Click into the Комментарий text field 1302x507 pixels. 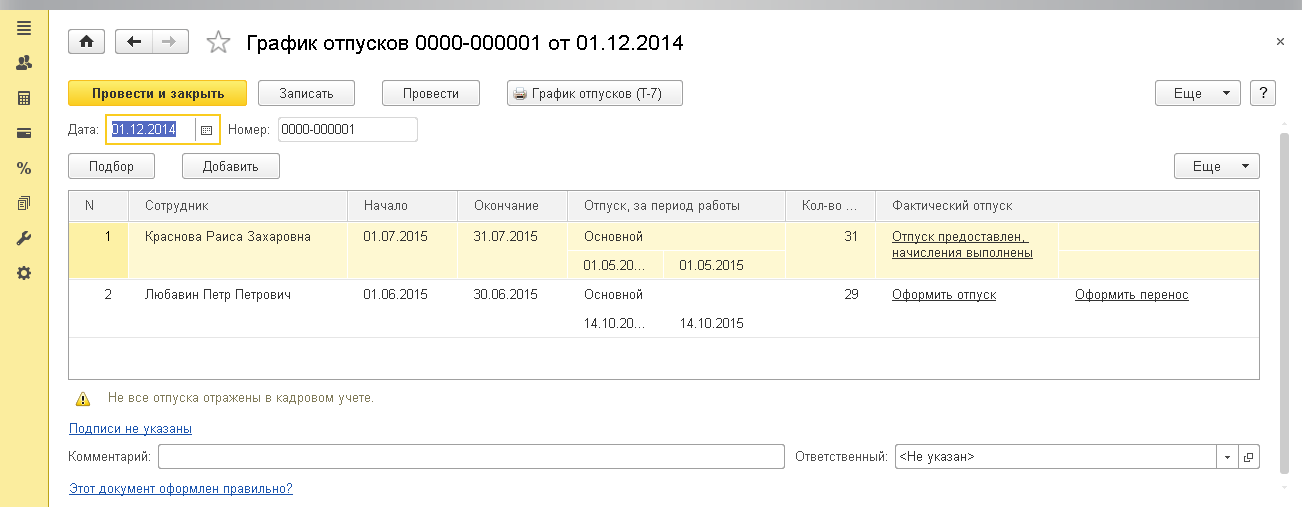pos(470,457)
